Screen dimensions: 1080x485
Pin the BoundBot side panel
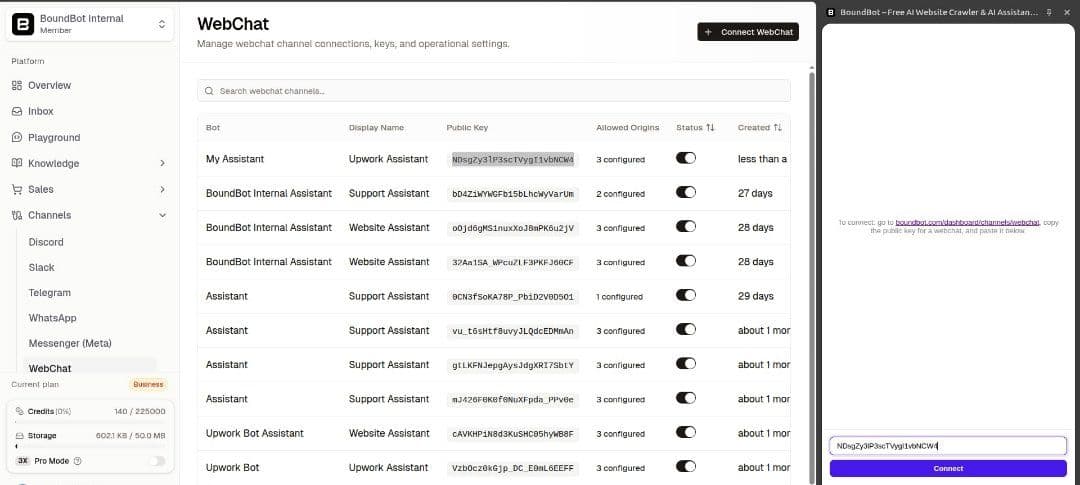1048,12
